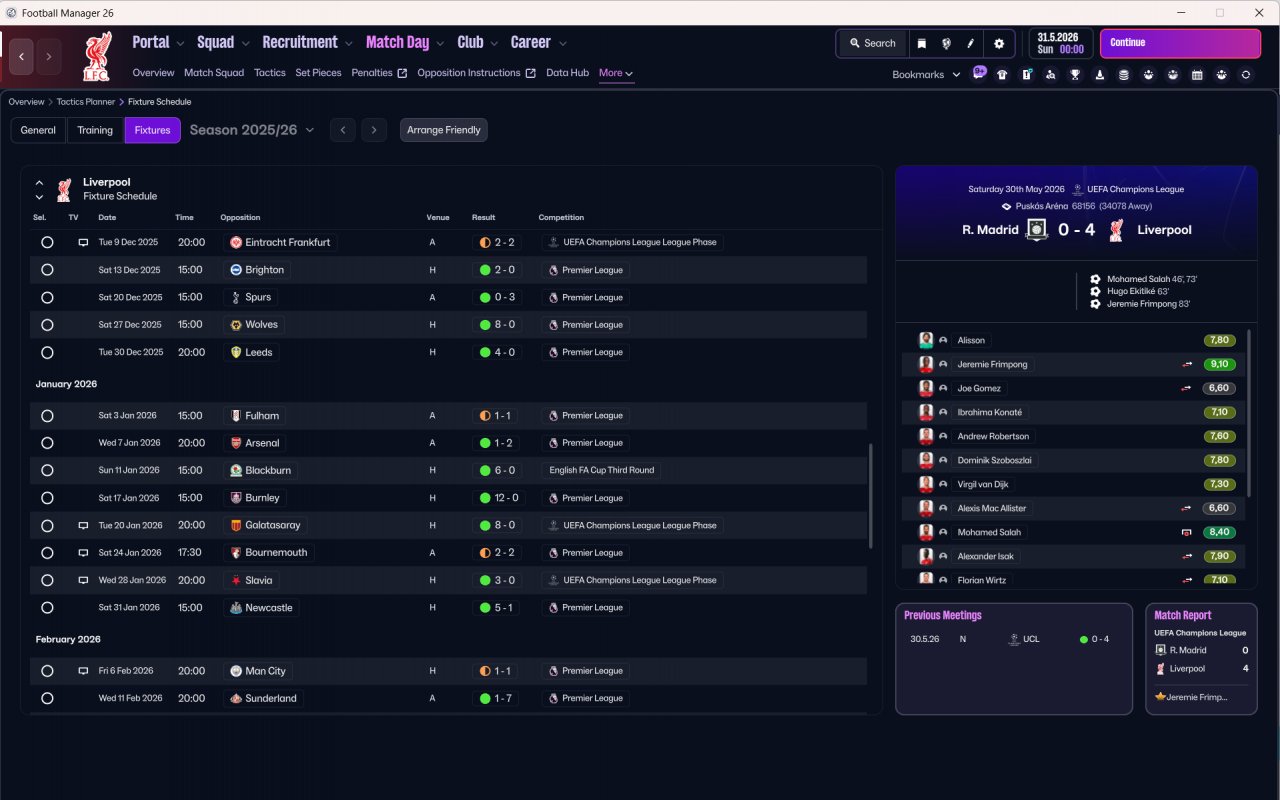Go to the next season using right arrow
The image size is (1280, 800).
374,130
